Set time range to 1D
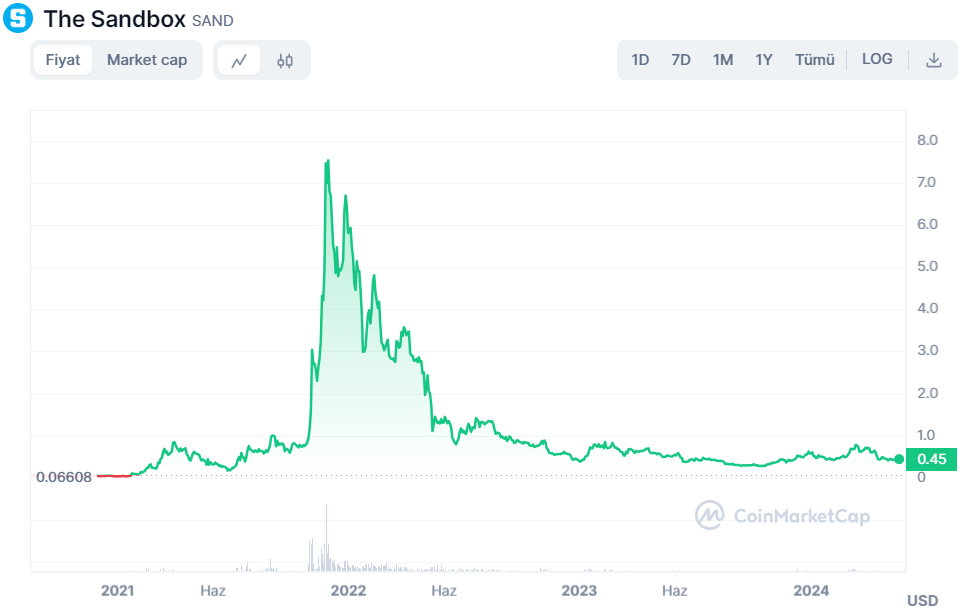 pos(640,60)
